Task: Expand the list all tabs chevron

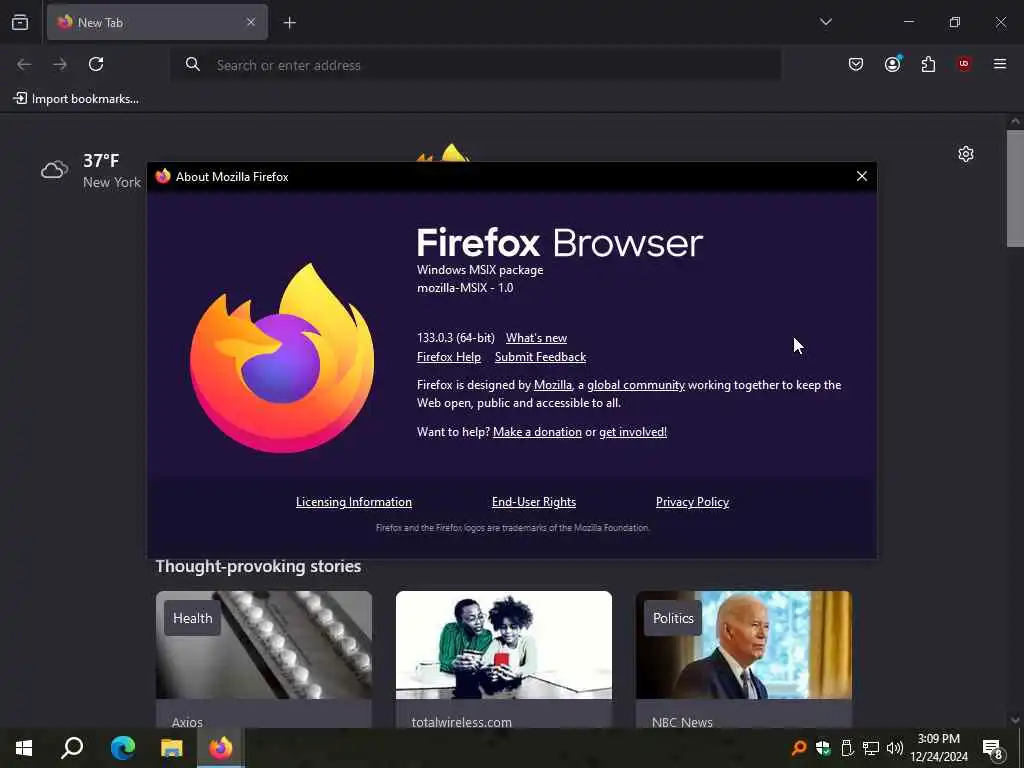Action: pos(825,22)
